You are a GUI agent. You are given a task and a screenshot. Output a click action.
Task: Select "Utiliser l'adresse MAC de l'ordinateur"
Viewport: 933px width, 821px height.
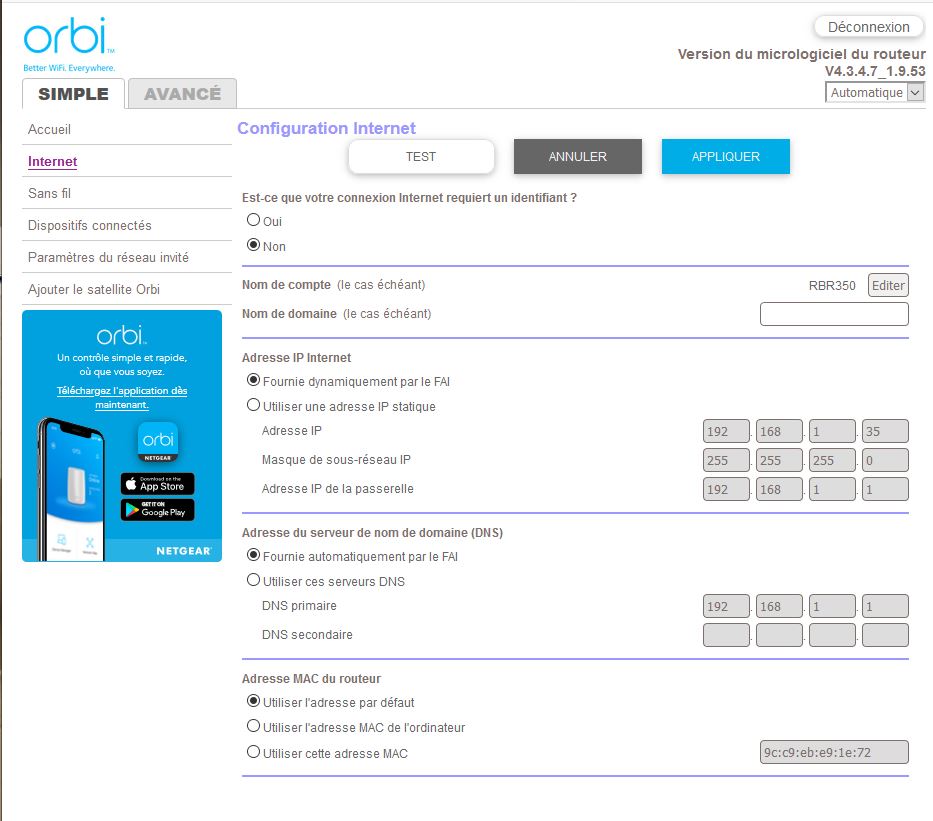(253, 727)
